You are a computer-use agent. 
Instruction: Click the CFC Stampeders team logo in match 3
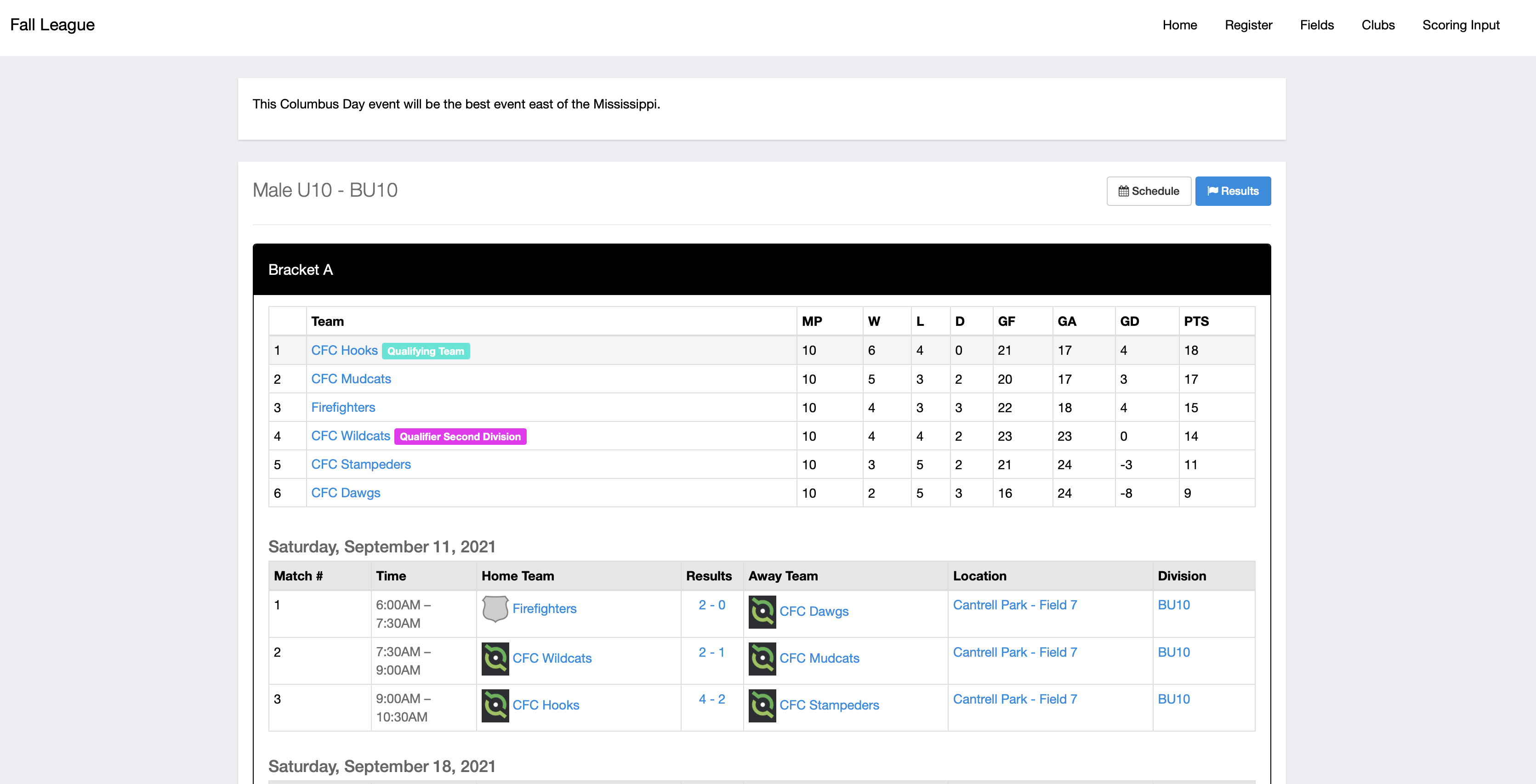coord(762,706)
